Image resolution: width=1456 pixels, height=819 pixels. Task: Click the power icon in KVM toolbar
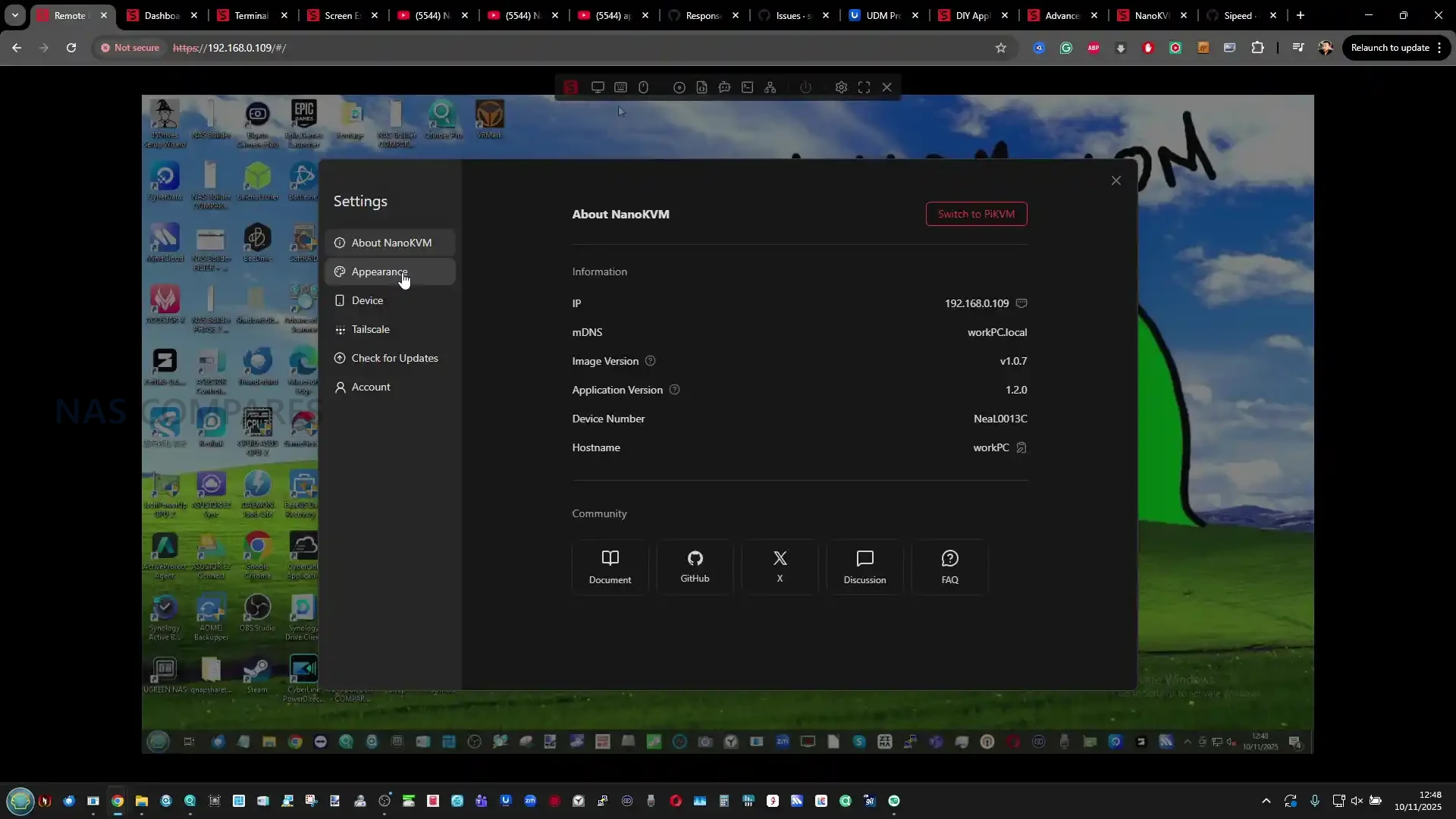coord(805,87)
